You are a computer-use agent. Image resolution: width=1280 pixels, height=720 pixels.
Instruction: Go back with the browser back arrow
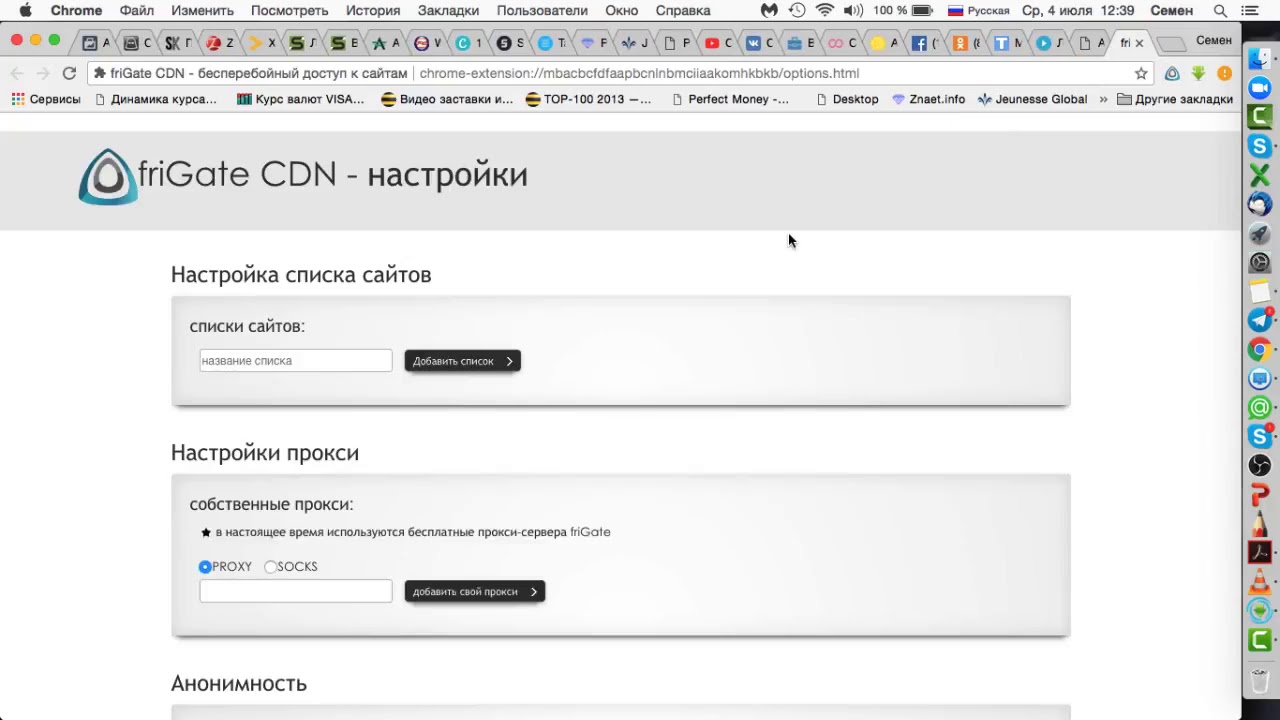[17, 73]
